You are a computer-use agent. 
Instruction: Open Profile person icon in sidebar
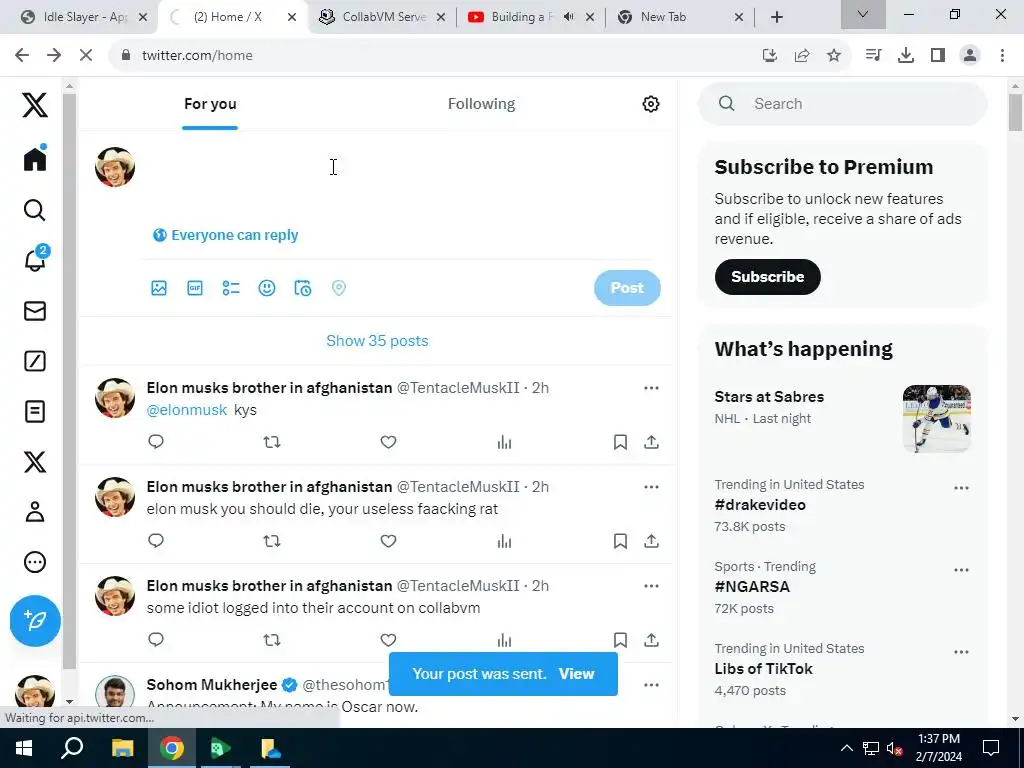(x=35, y=511)
